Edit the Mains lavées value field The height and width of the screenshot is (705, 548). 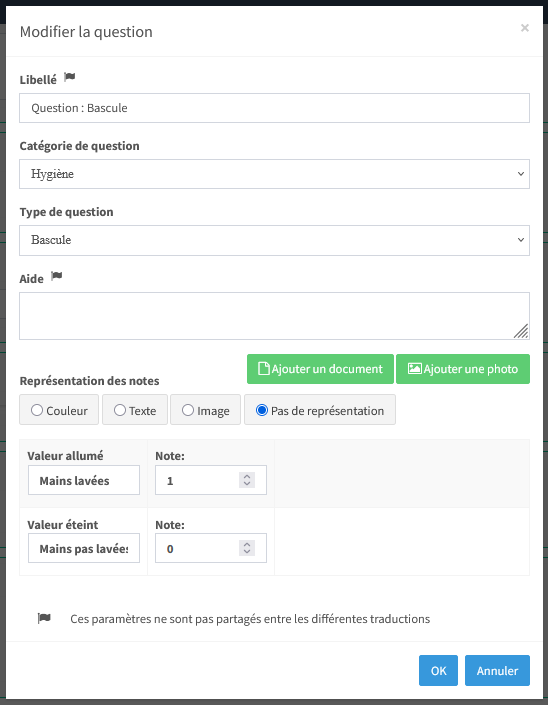[84, 480]
